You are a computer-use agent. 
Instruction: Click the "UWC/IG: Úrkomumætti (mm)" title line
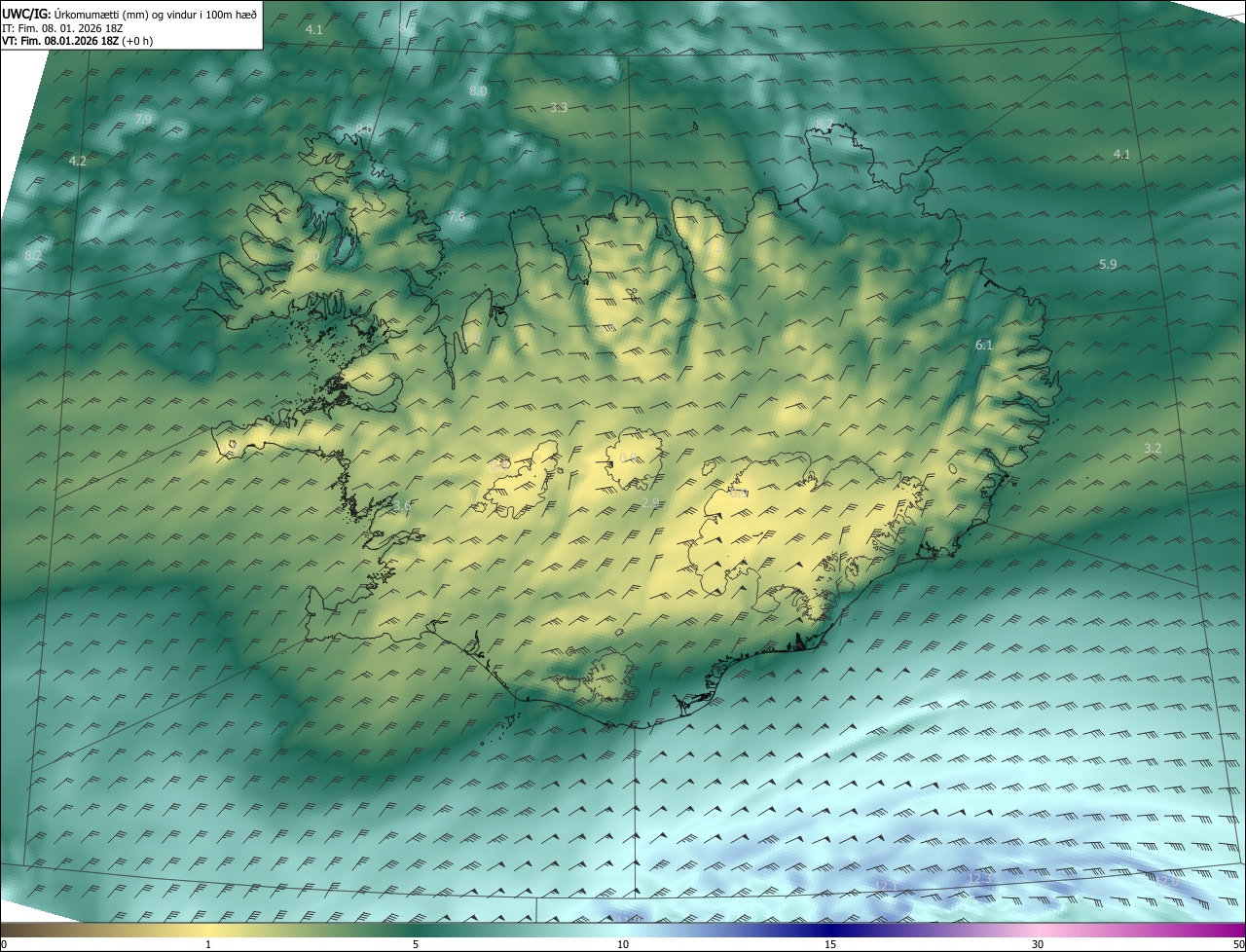point(129,14)
